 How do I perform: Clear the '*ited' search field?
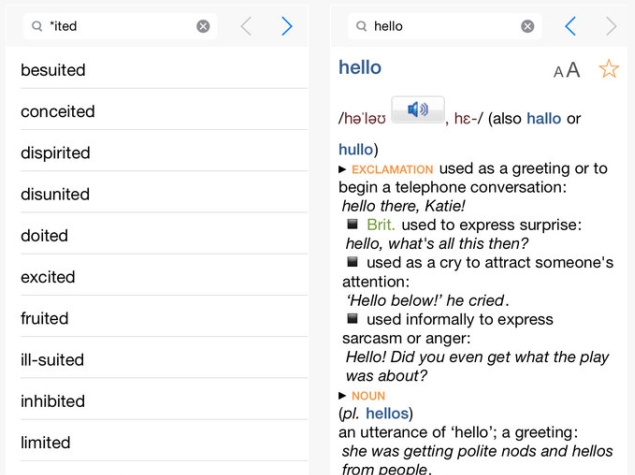pyautogui.click(x=203, y=26)
